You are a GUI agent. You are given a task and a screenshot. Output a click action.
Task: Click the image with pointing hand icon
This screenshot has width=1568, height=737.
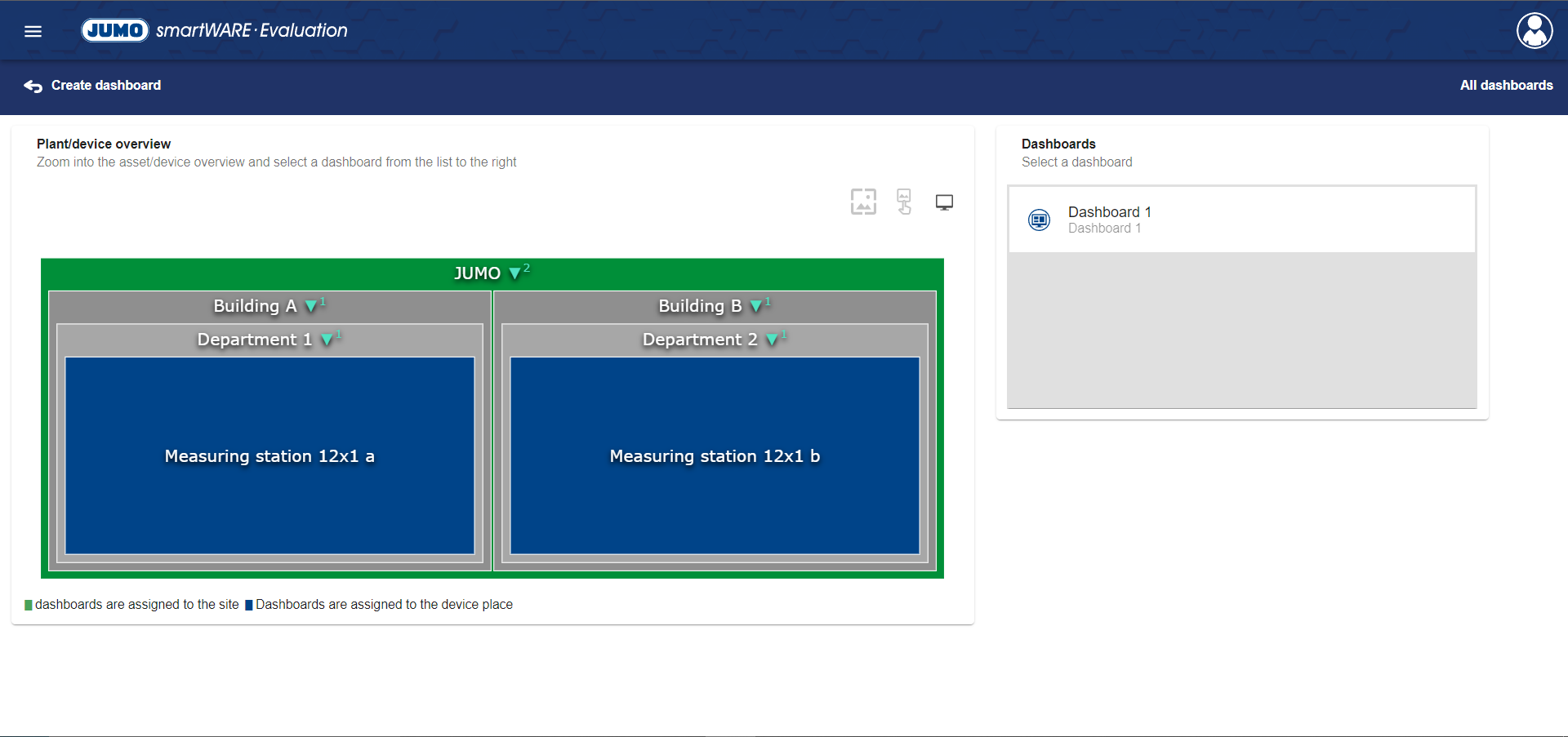(x=904, y=202)
